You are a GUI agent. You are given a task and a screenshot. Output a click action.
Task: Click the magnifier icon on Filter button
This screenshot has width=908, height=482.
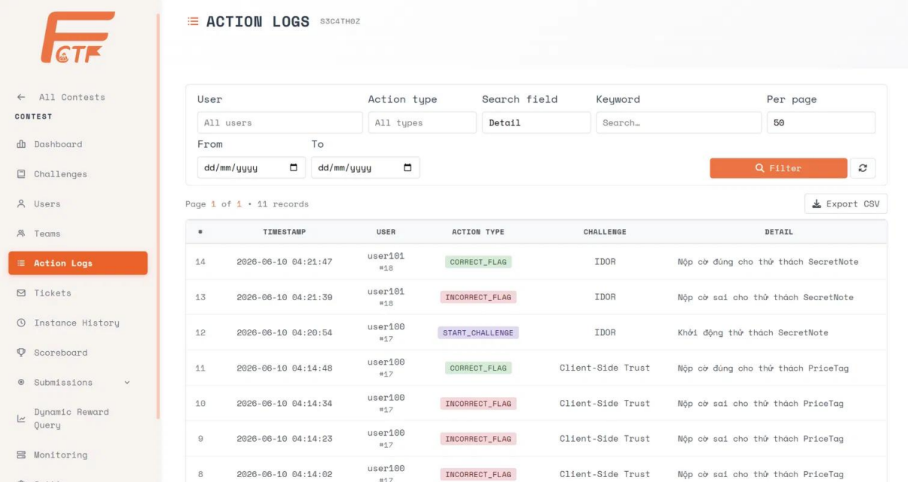coord(760,168)
